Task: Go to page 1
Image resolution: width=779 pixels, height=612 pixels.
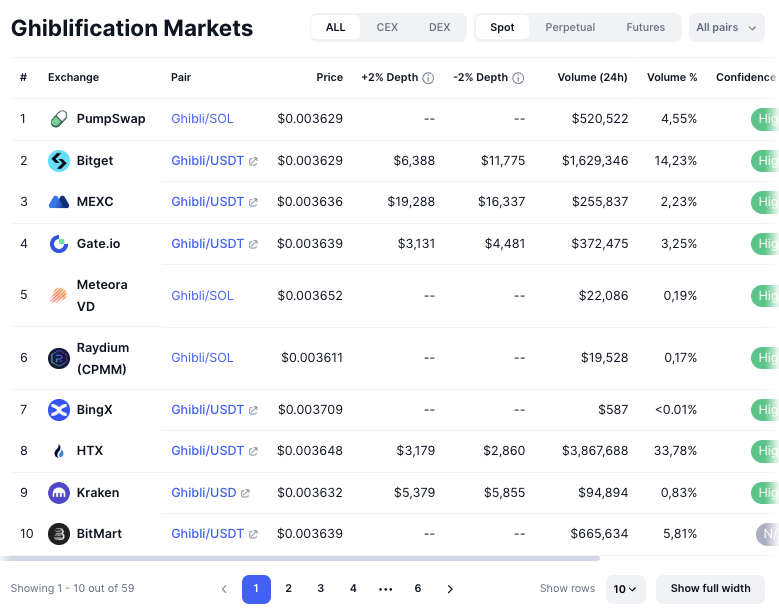Action: 256,589
